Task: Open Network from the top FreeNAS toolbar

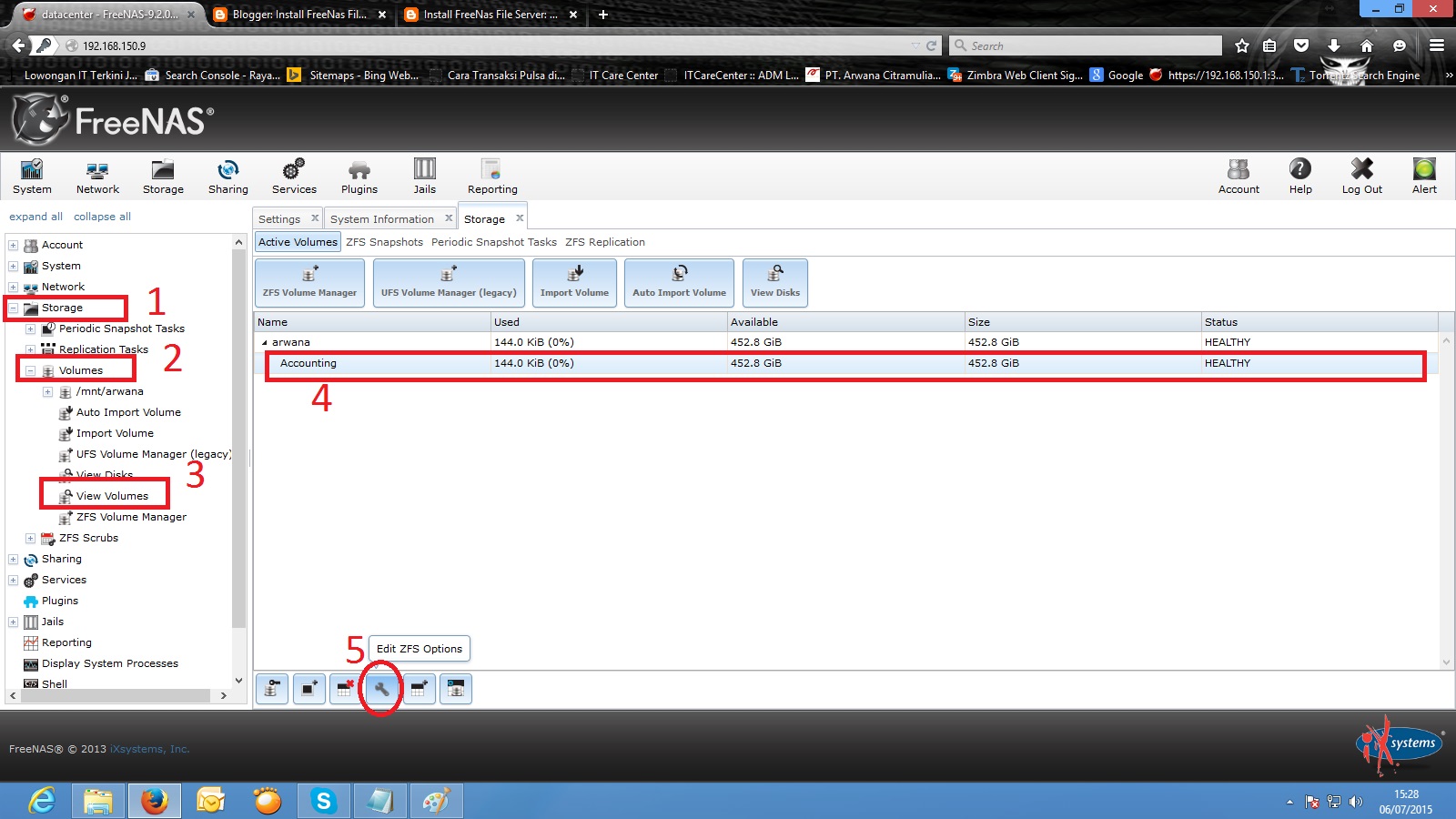Action: (x=97, y=177)
